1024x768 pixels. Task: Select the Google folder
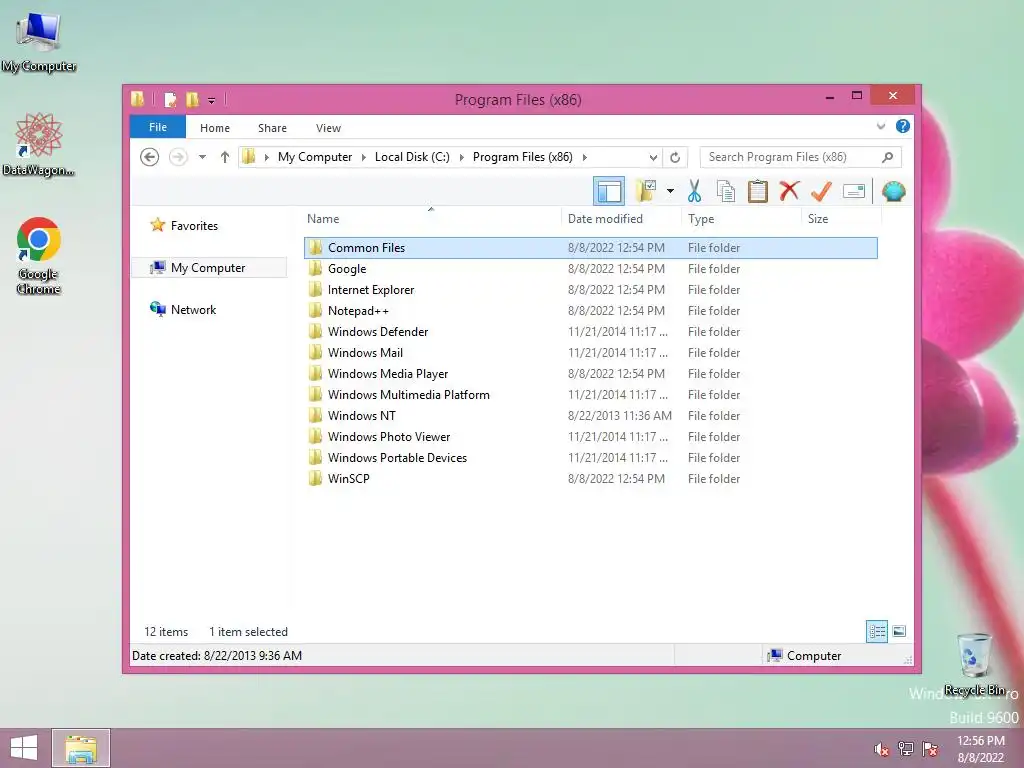(x=591, y=268)
